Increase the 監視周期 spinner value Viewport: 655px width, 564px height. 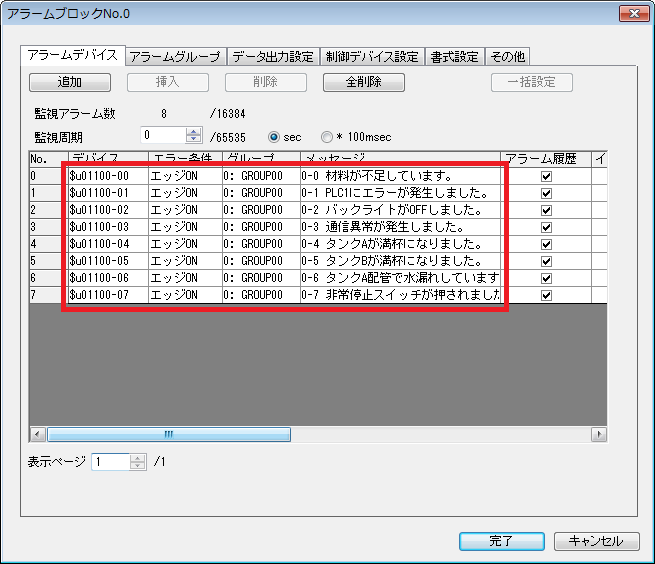coord(193,130)
